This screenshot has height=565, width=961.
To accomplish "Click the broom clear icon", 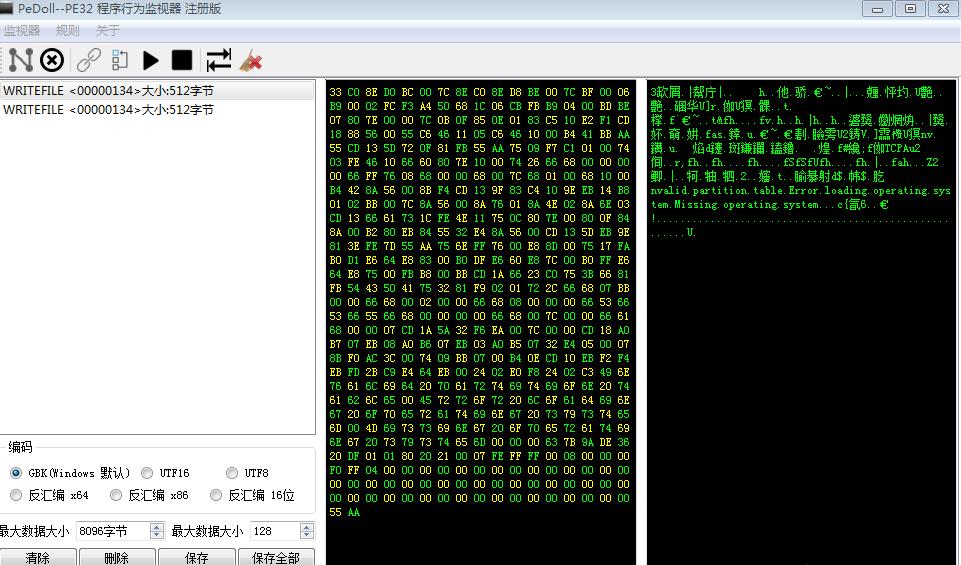I will click(251, 60).
